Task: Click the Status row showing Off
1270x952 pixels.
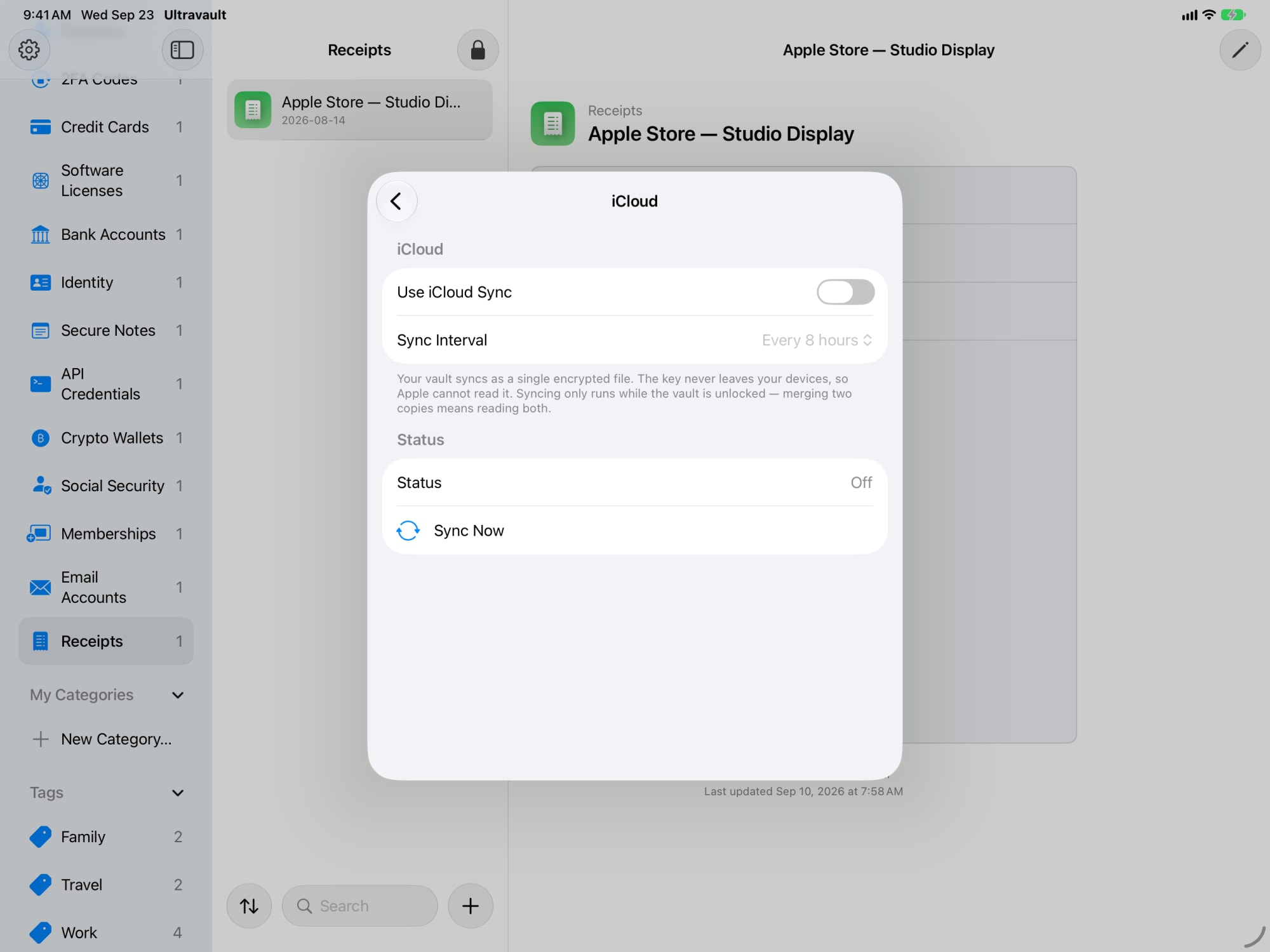Action: 634,482
